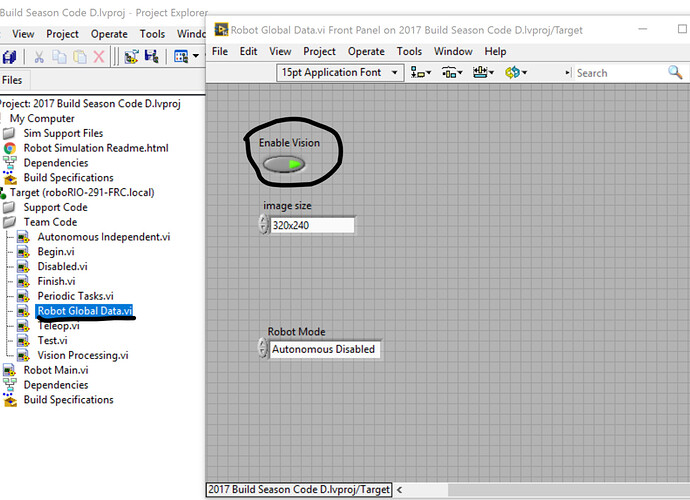Screen dimensions: 690x500
Task: Click the image size increment/decrement stepper
Action: point(263,224)
